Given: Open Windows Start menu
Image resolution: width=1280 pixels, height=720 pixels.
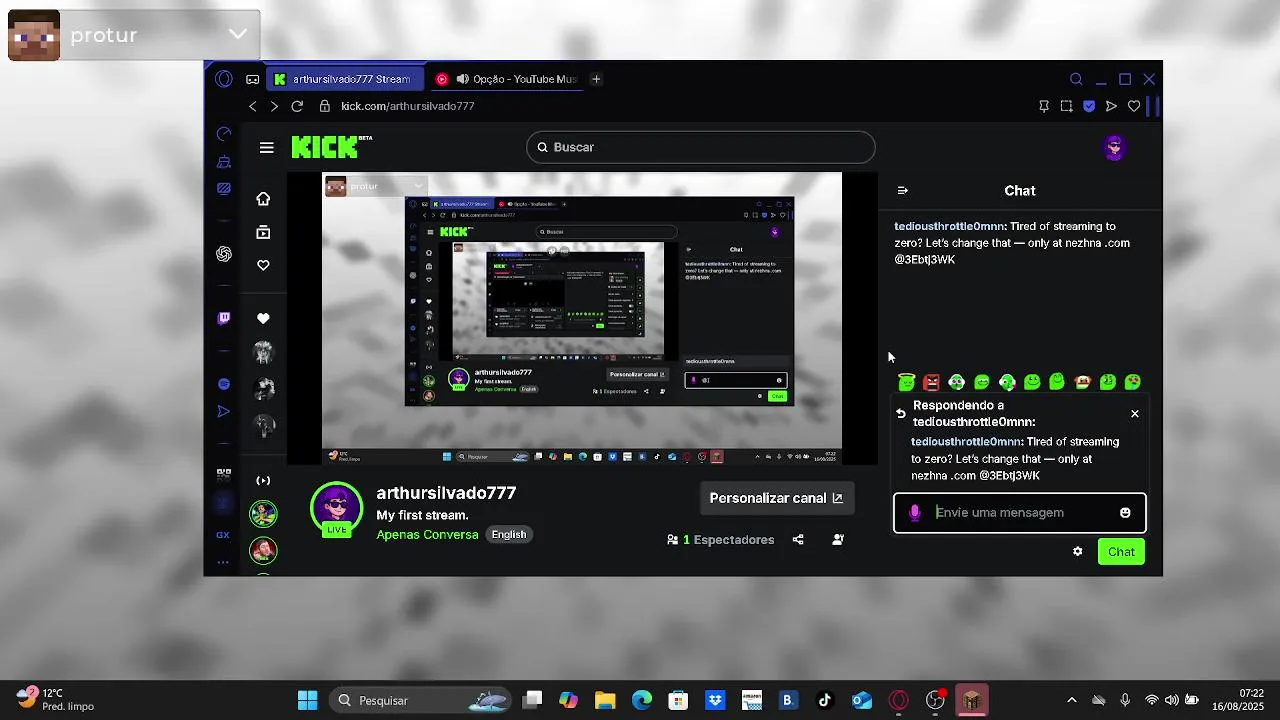Looking at the screenshot, I should pyautogui.click(x=307, y=700).
